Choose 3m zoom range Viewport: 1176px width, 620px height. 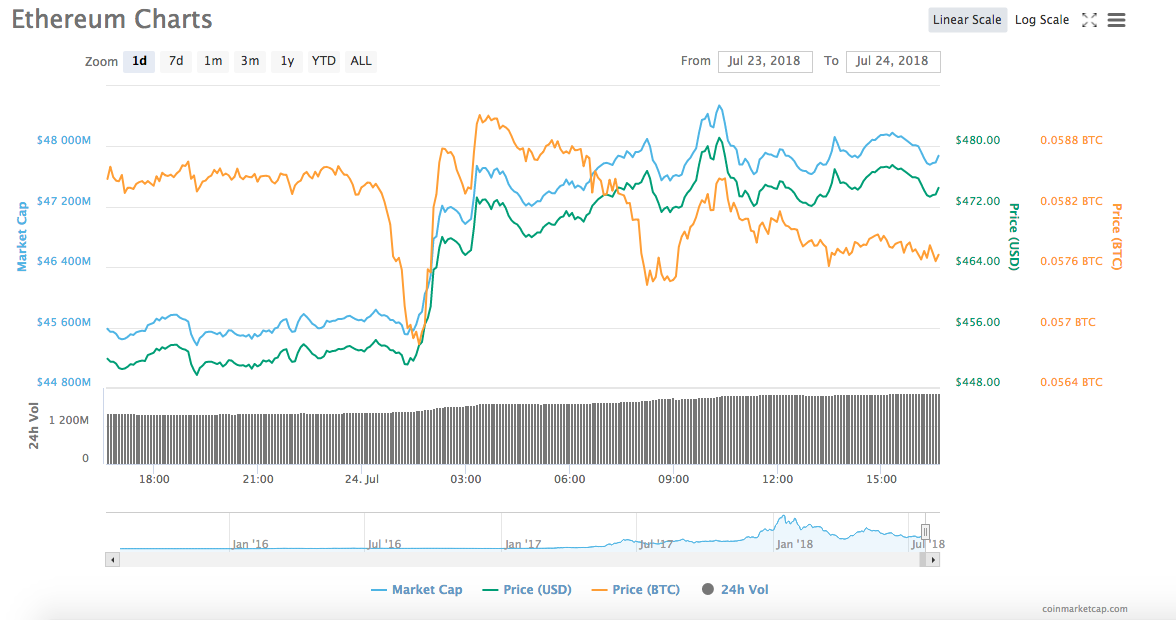249,61
